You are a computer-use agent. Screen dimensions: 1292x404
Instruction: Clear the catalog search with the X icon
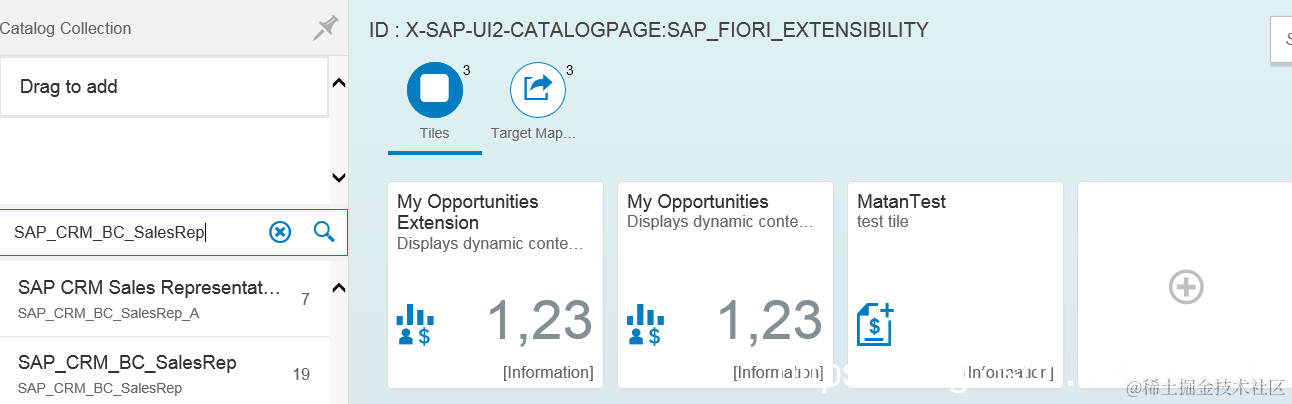(280, 232)
